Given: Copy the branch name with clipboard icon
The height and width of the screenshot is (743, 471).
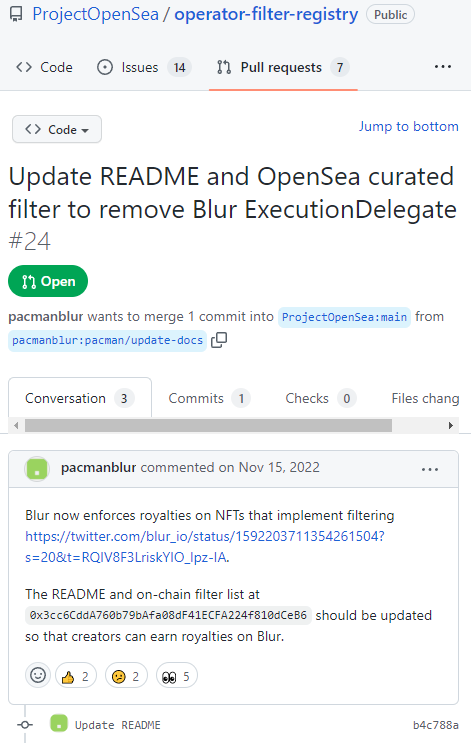Looking at the screenshot, I should tap(219, 340).
